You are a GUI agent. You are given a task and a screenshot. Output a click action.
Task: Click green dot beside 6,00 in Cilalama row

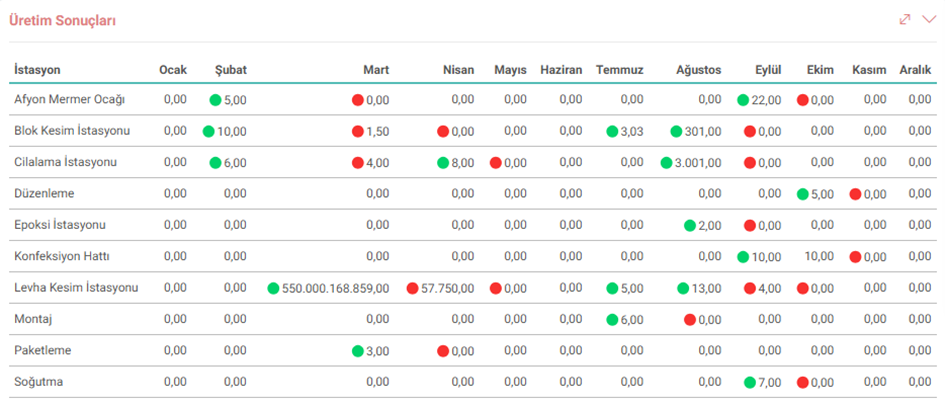tap(215, 163)
